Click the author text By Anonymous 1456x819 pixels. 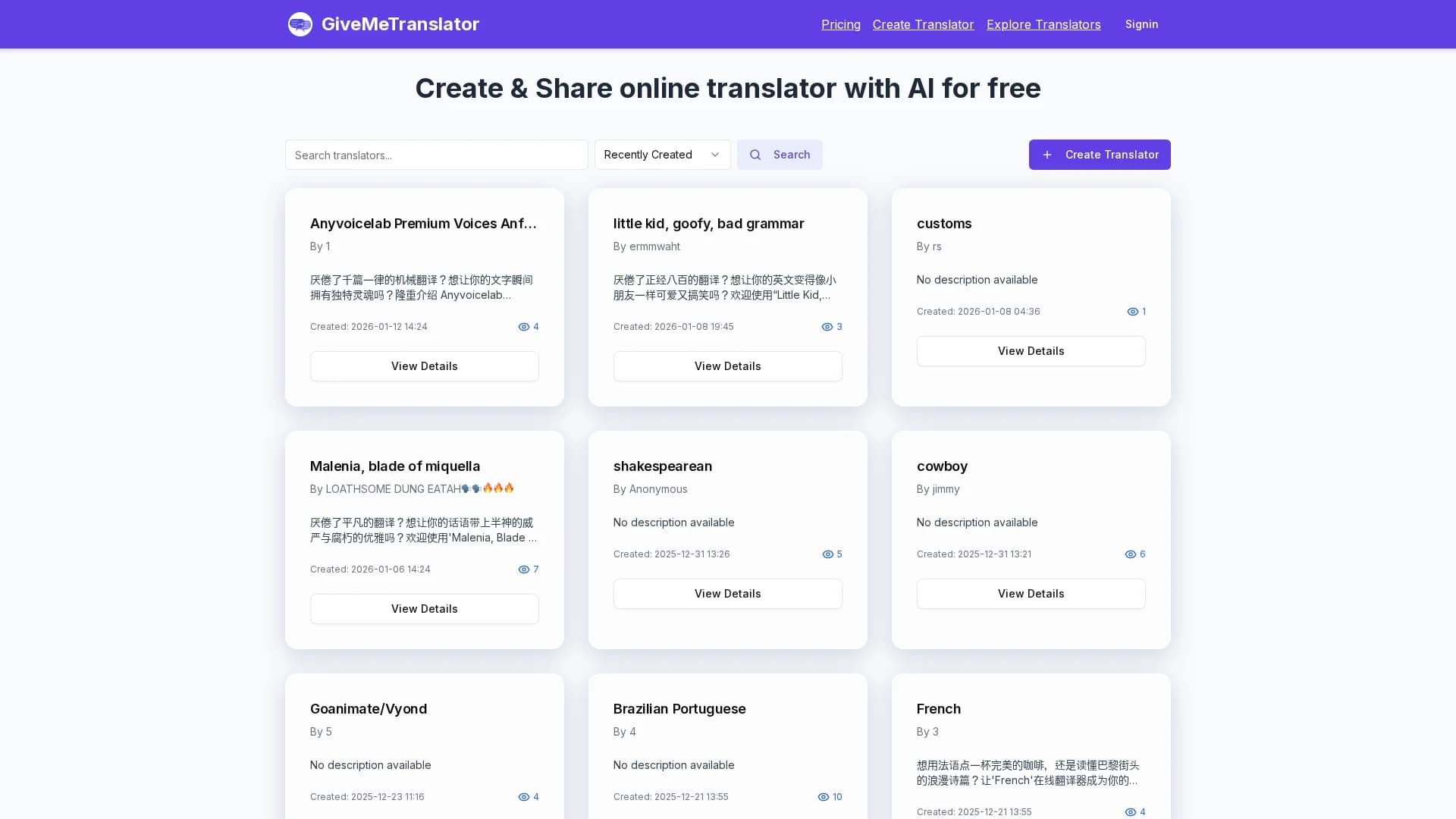651,489
